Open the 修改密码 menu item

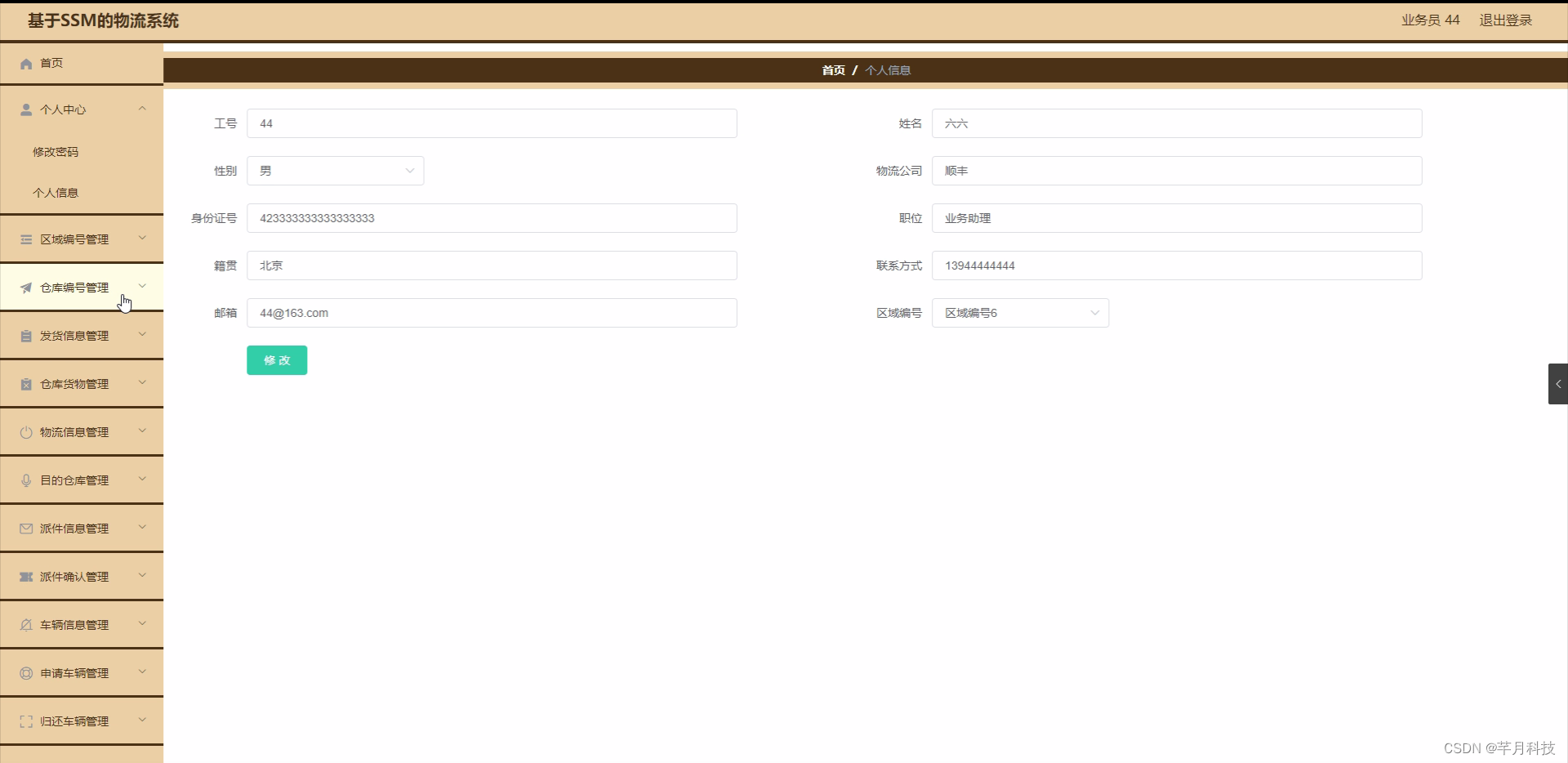click(x=56, y=151)
